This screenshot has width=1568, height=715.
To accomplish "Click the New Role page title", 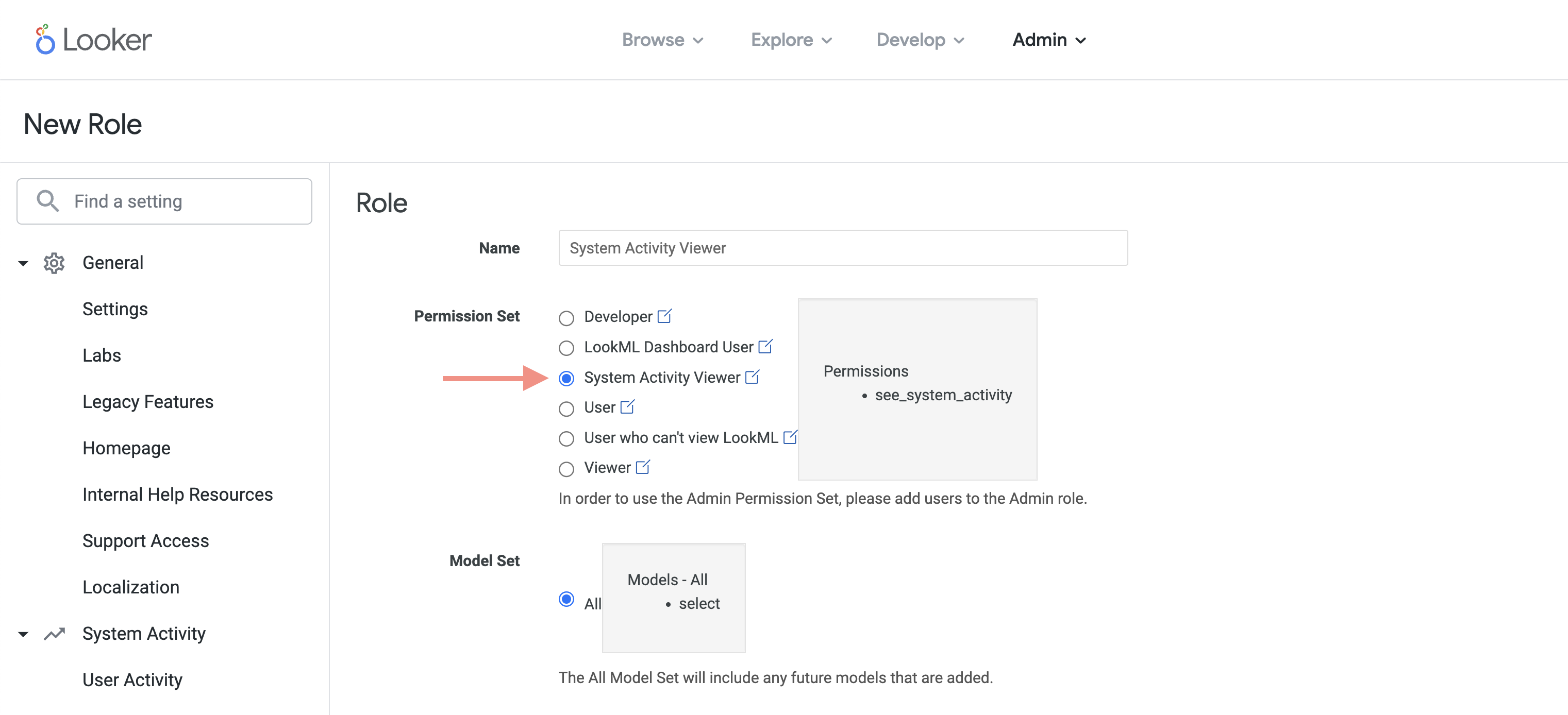I will (83, 124).
